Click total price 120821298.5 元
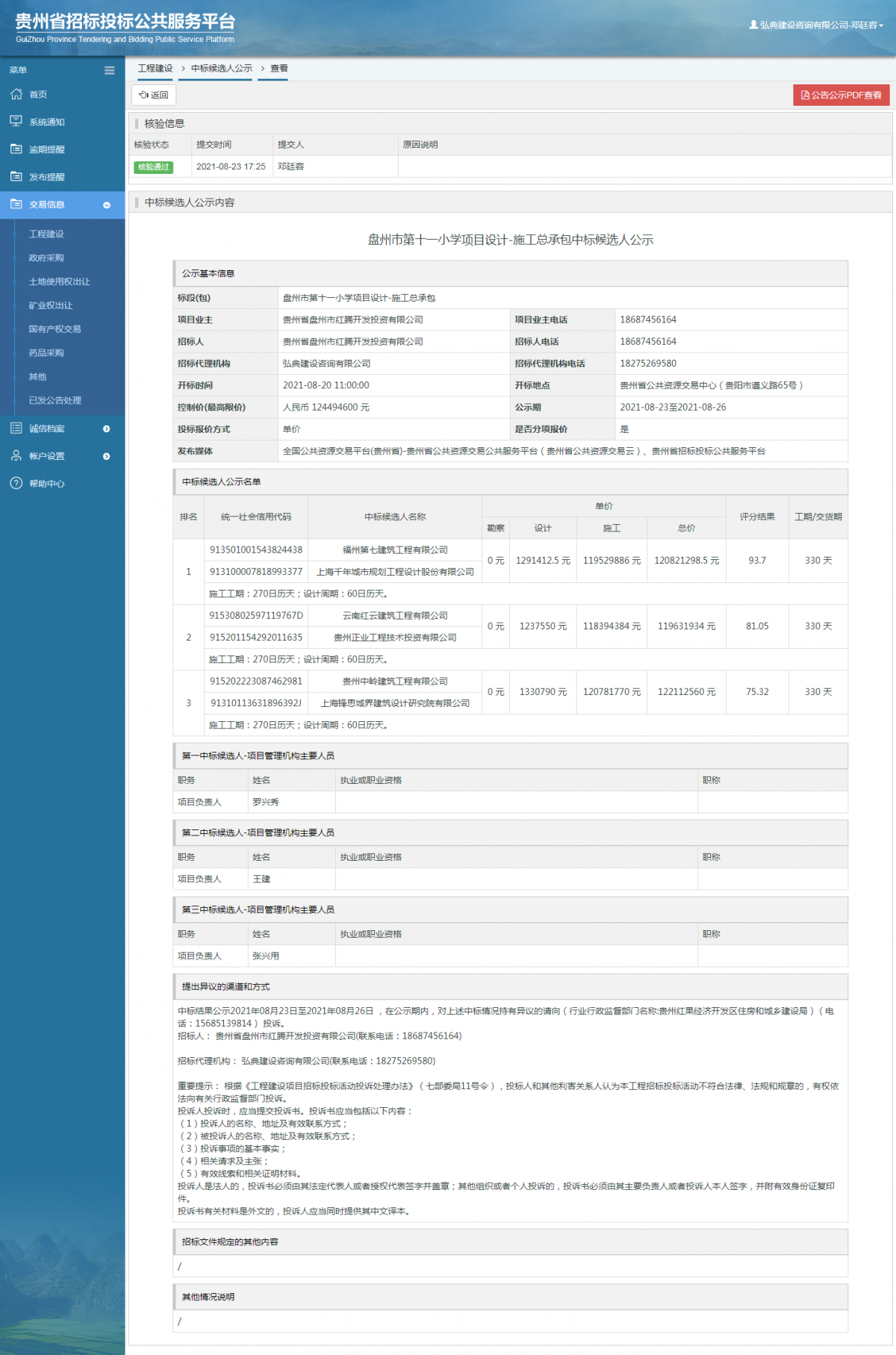Image resolution: width=896 pixels, height=1355 pixels. pyautogui.click(x=687, y=561)
